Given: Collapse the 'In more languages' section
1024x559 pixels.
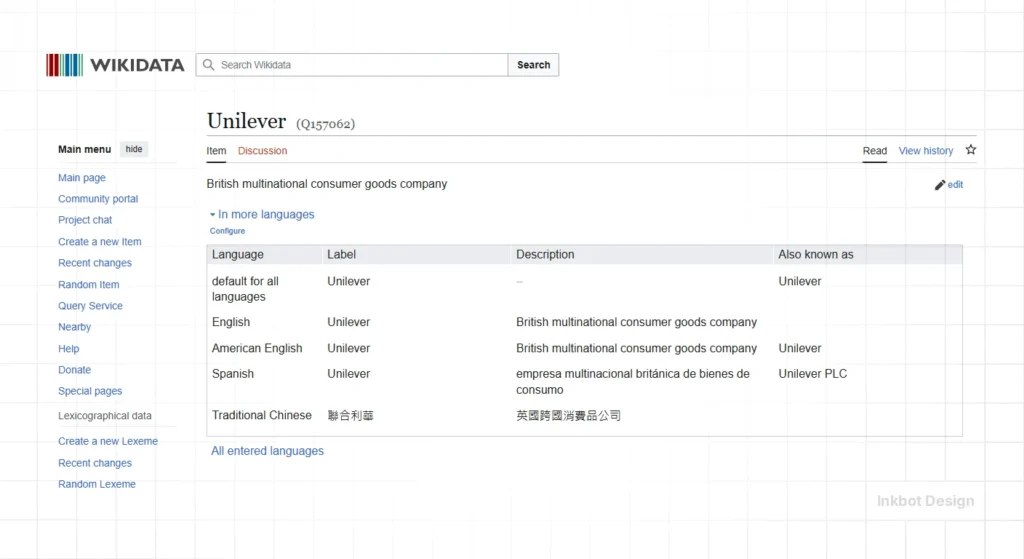Looking at the screenshot, I should coord(262,214).
